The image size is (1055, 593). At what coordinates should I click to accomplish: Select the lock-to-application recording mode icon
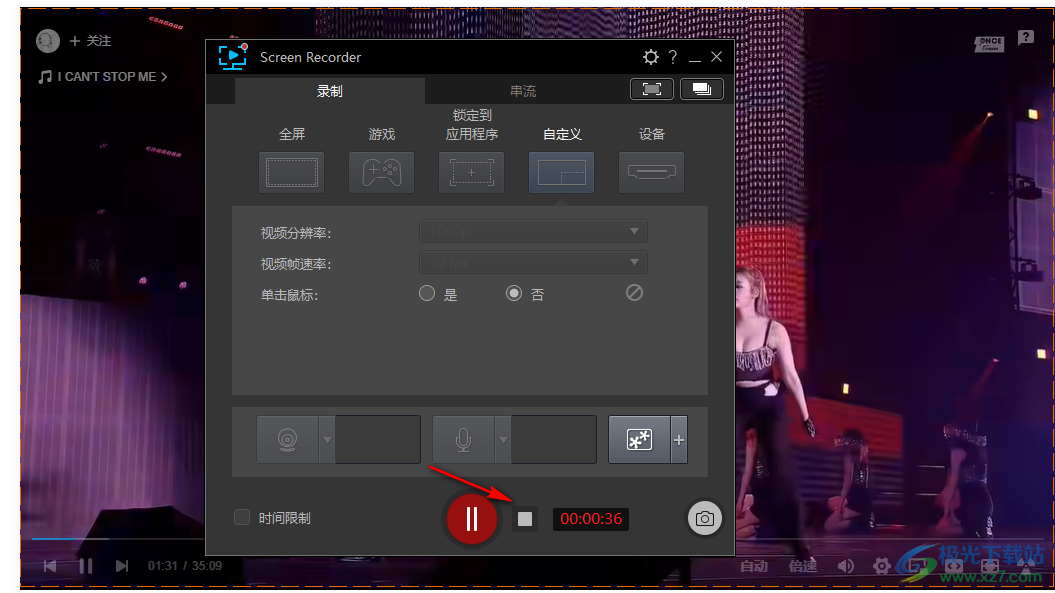(x=471, y=172)
